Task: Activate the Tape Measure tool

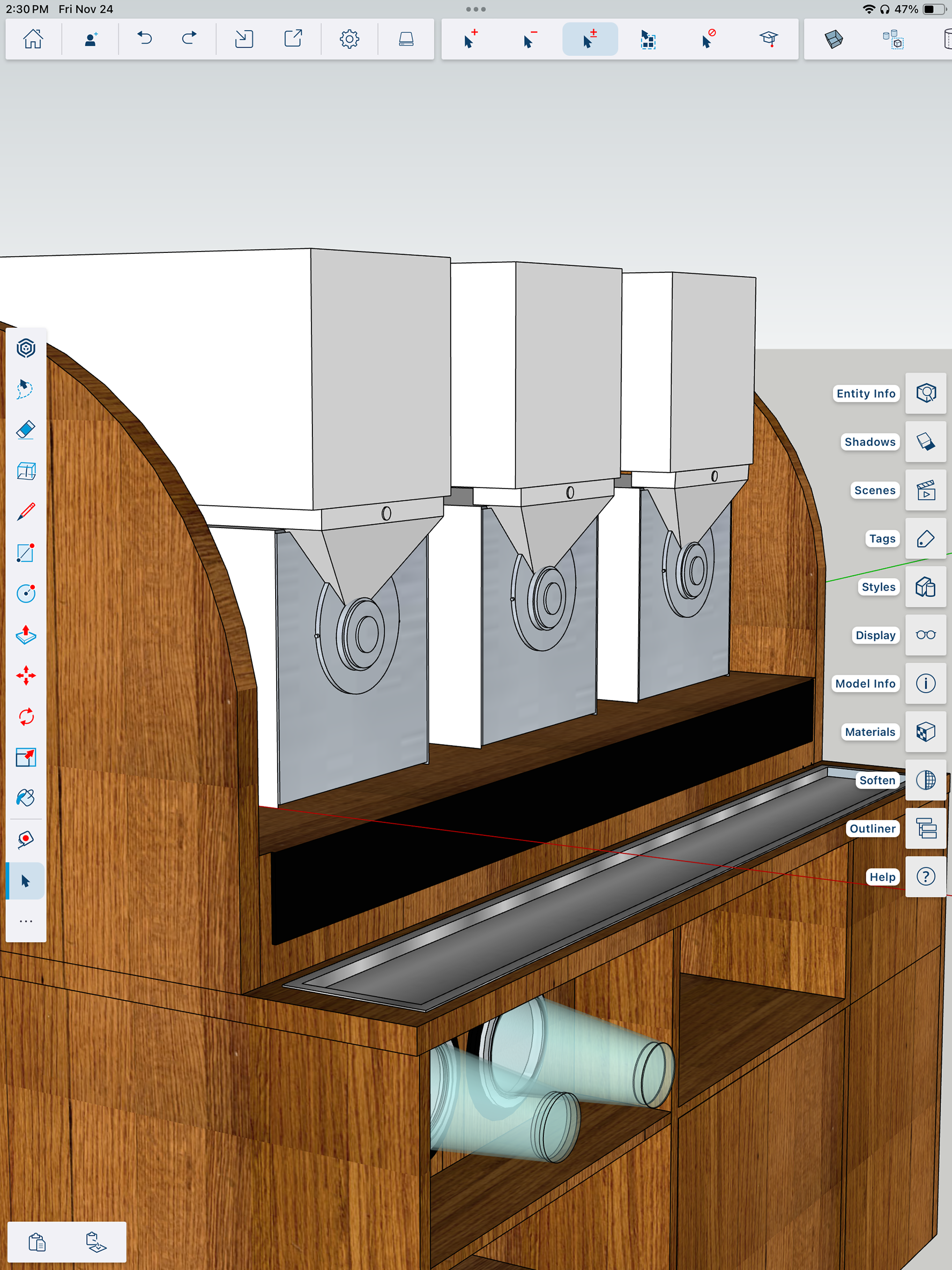Action: click(26, 840)
